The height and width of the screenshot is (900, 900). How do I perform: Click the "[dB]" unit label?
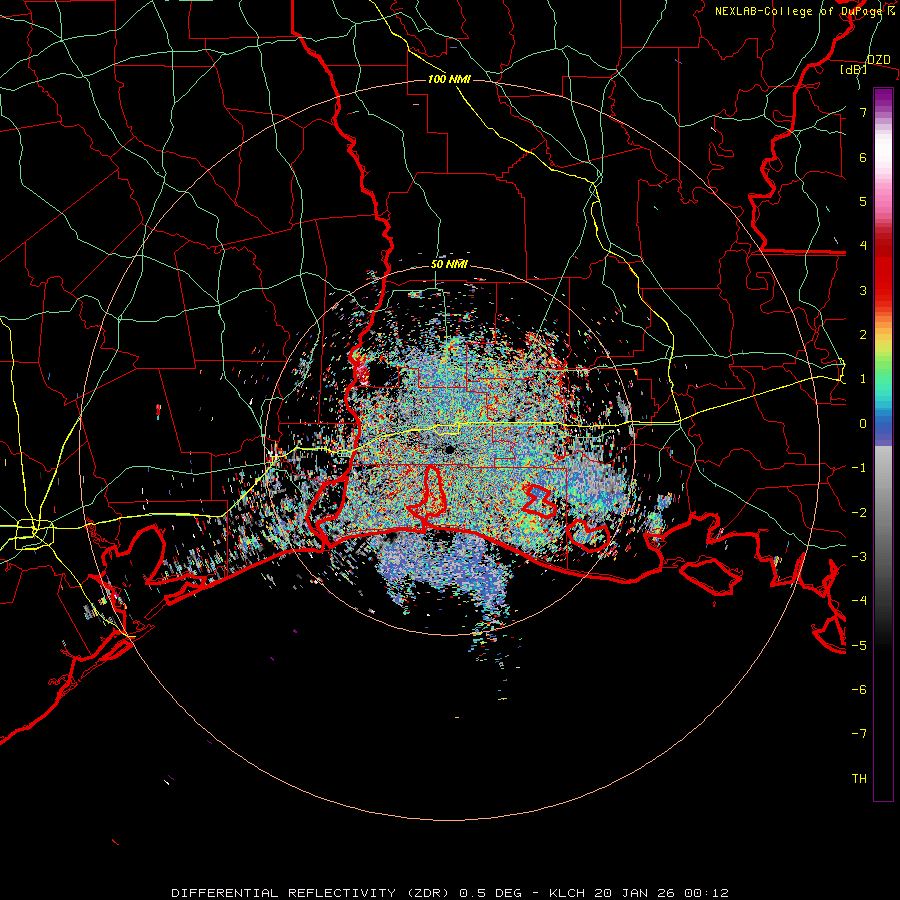(x=854, y=69)
